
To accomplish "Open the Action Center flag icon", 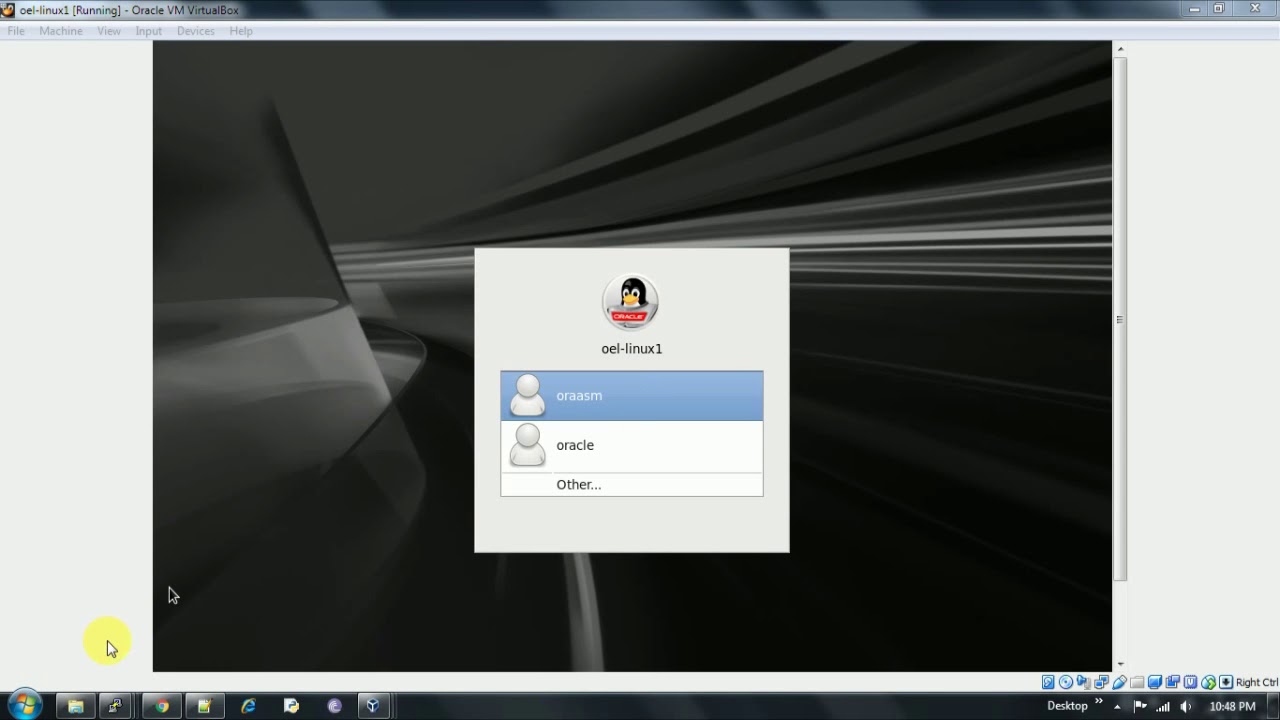I will click(1140, 706).
